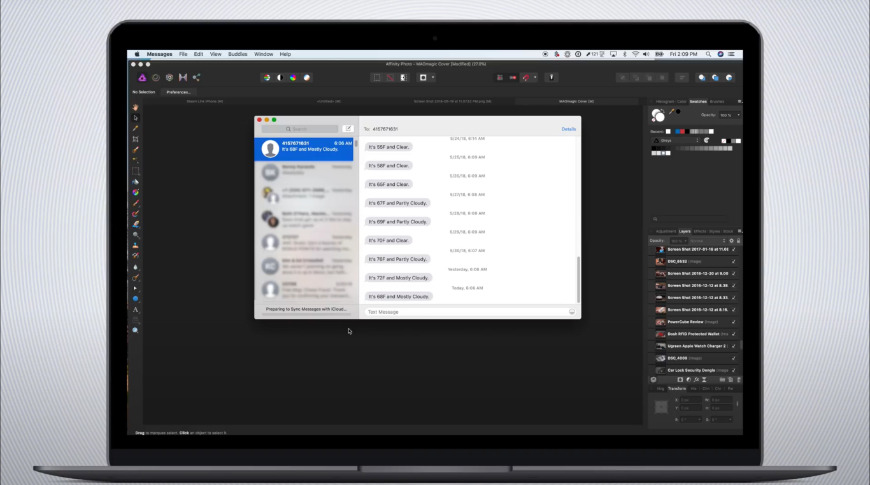Viewport: 870px width, 485px height.
Task: Apply Auto Colors wheel icon
Action: [x=293, y=78]
